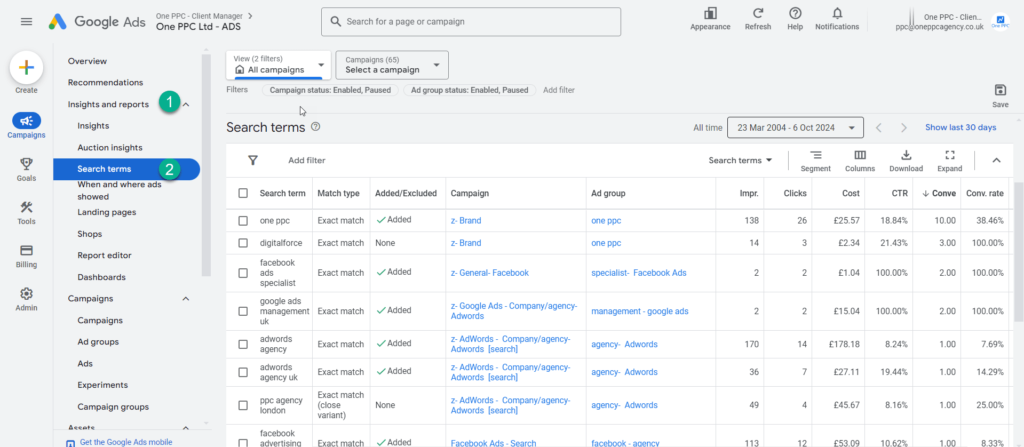
Task: Click Add filter in table toolbar
Action: pyautogui.click(x=306, y=160)
